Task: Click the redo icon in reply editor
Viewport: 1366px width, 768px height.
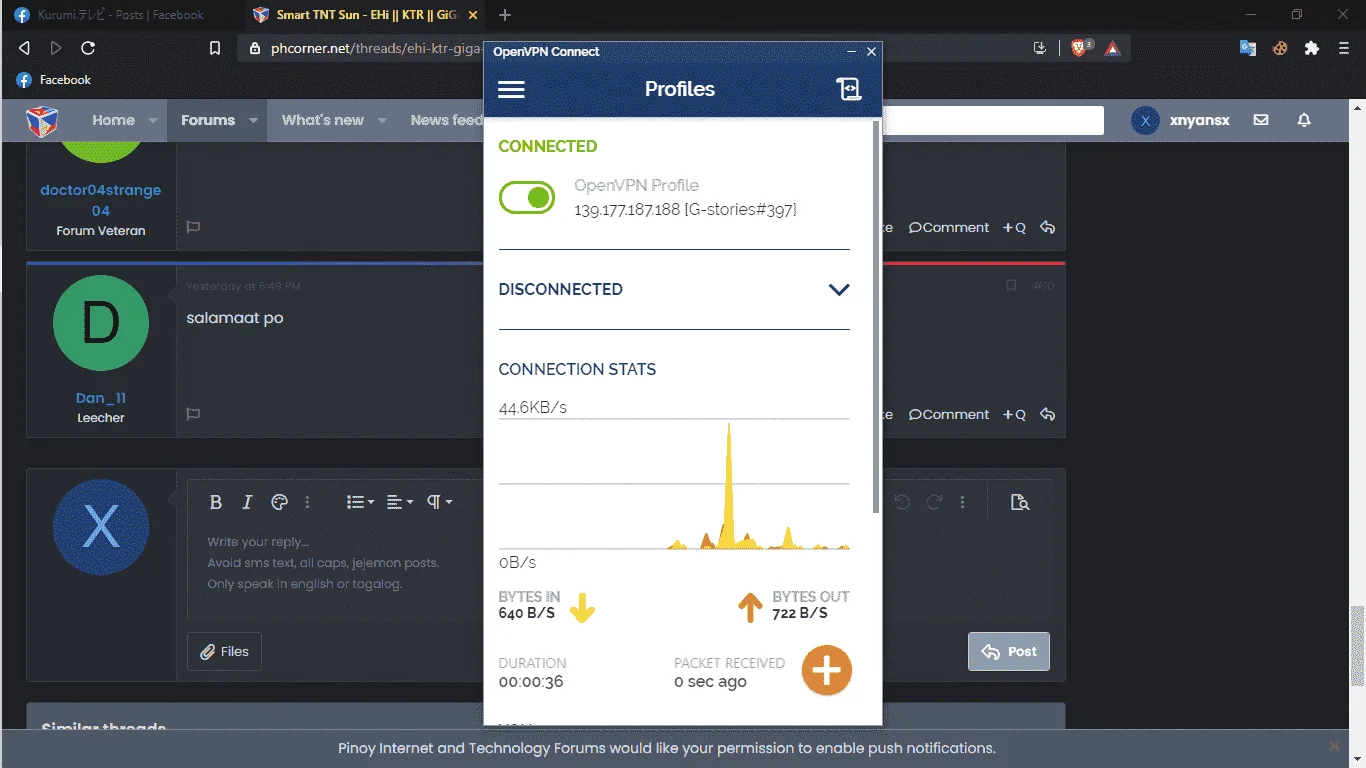Action: pos(934,502)
